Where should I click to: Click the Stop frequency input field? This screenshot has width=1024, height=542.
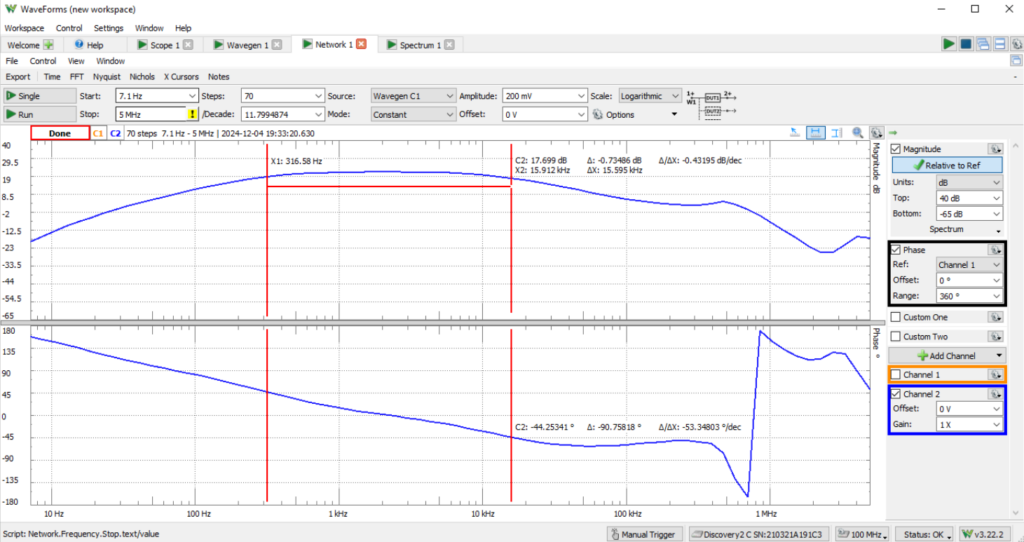[150, 115]
